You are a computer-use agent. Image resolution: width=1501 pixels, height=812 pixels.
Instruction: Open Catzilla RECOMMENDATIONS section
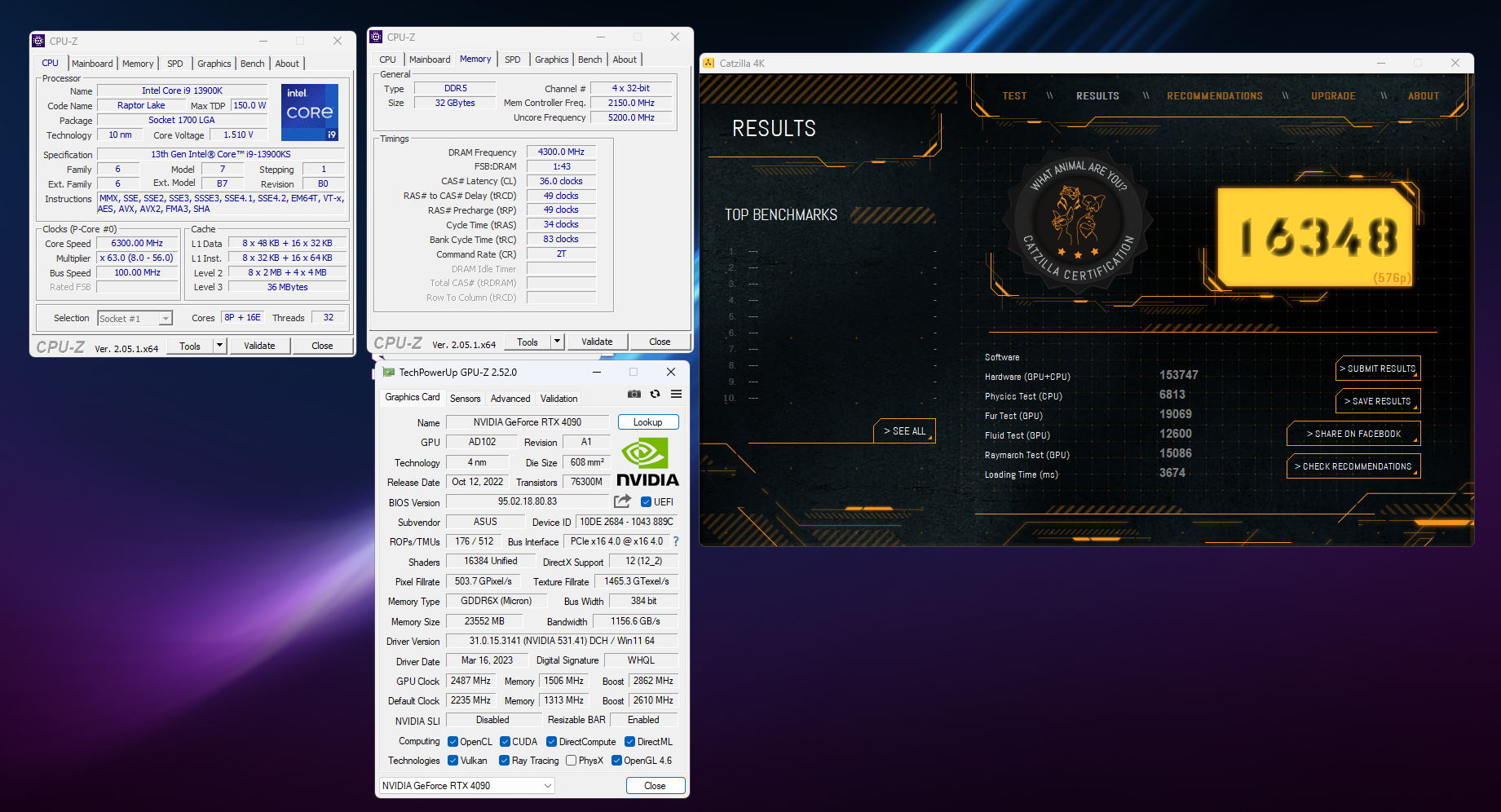[1215, 96]
